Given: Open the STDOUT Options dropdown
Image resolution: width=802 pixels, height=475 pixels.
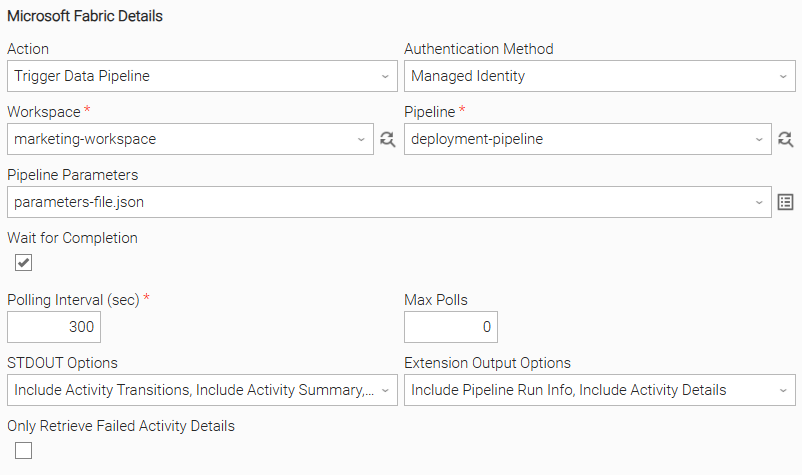Looking at the screenshot, I should 202,390.
